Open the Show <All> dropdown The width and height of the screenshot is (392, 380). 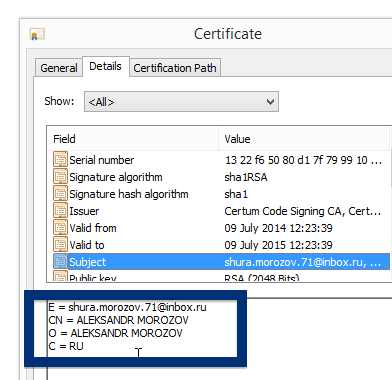point(181,102)
